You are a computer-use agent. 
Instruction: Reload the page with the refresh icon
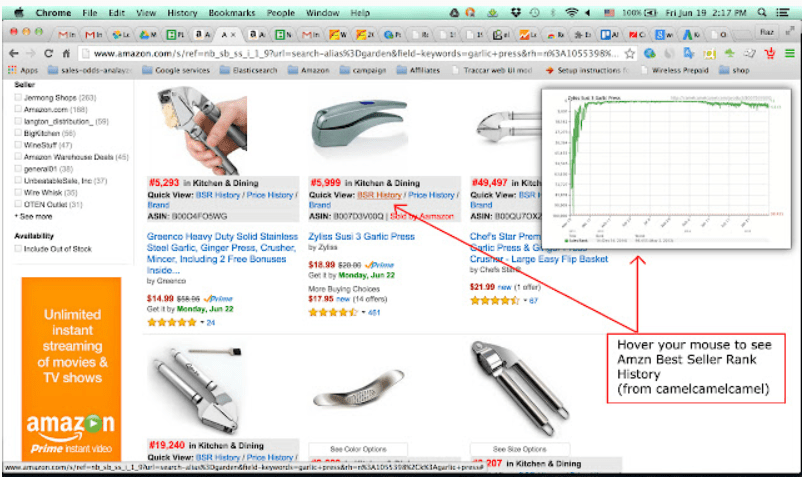tap(49, 53)
